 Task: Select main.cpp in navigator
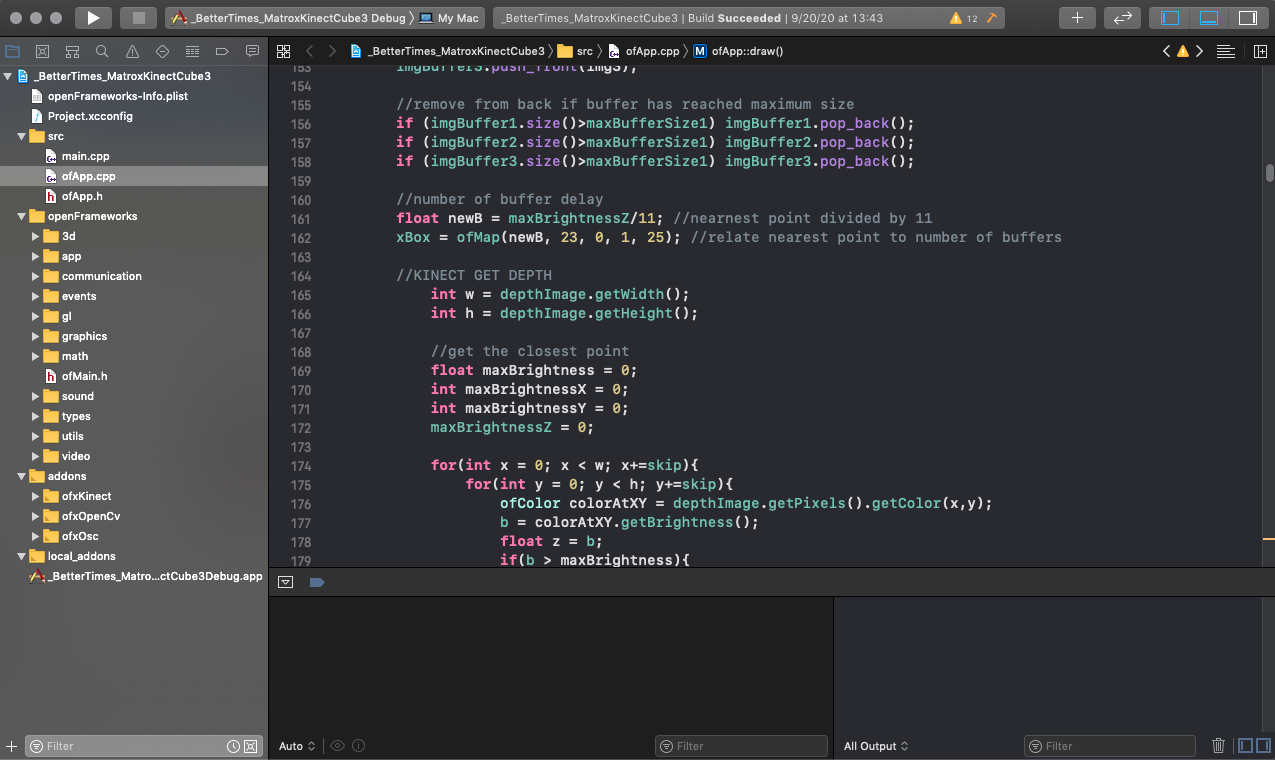(85, 156)
